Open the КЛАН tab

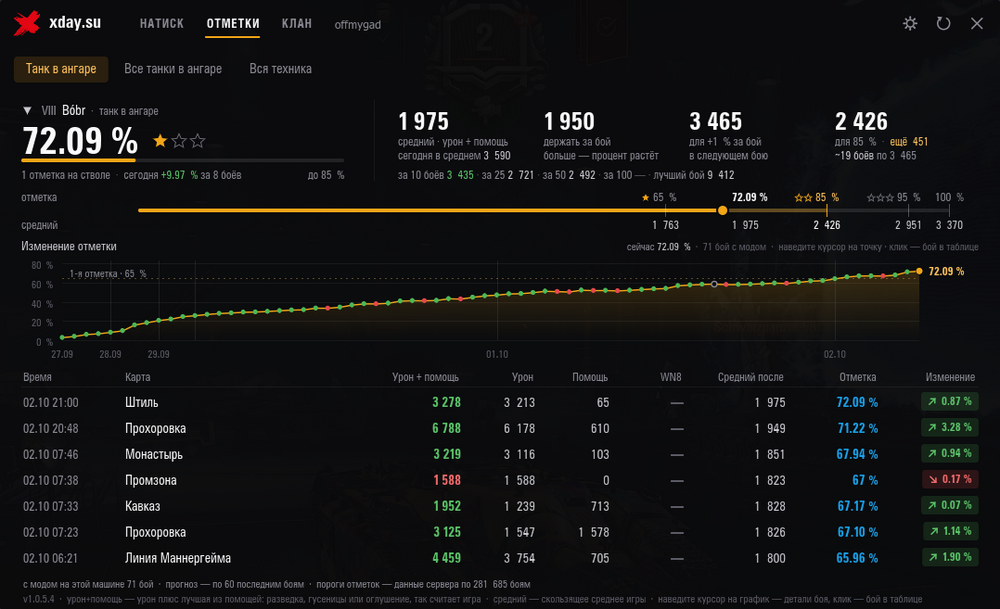(x=297, y=24)
